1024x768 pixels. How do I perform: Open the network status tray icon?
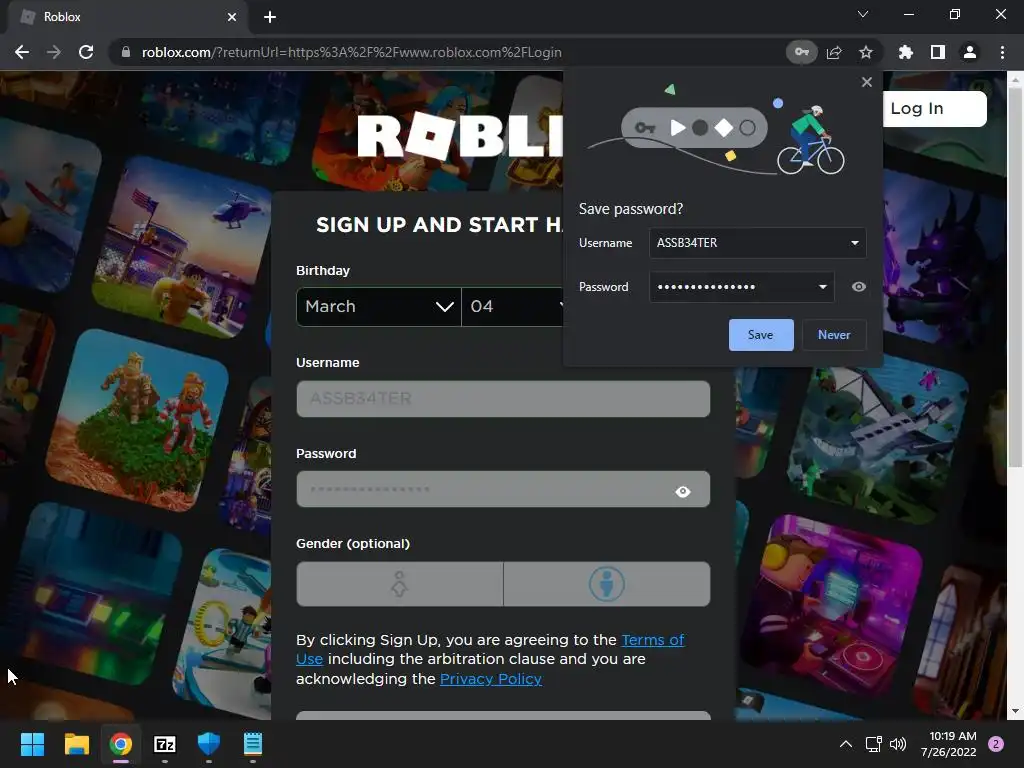point(873,744)
